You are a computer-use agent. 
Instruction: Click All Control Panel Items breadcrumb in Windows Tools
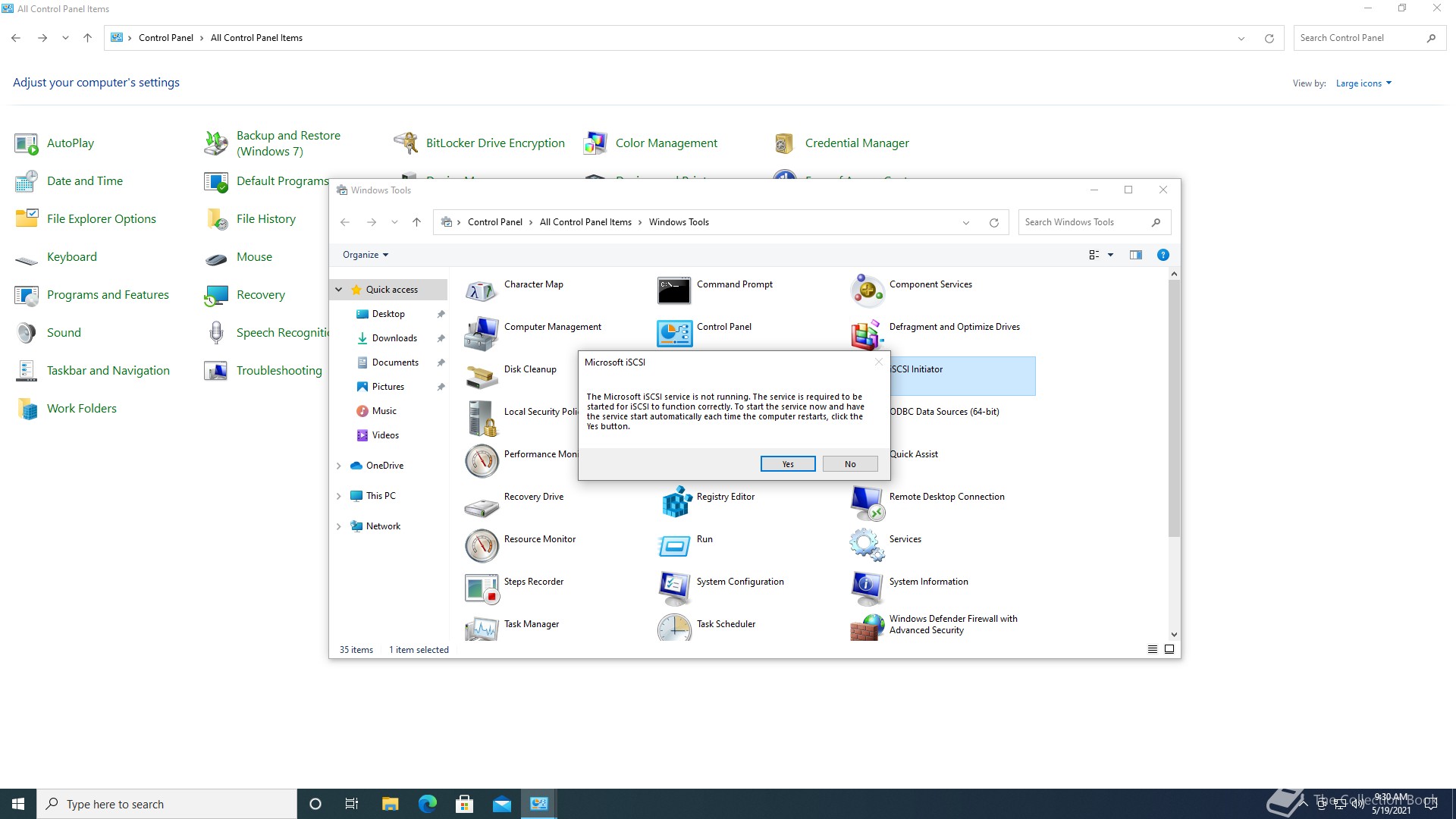tap(585, 222)
